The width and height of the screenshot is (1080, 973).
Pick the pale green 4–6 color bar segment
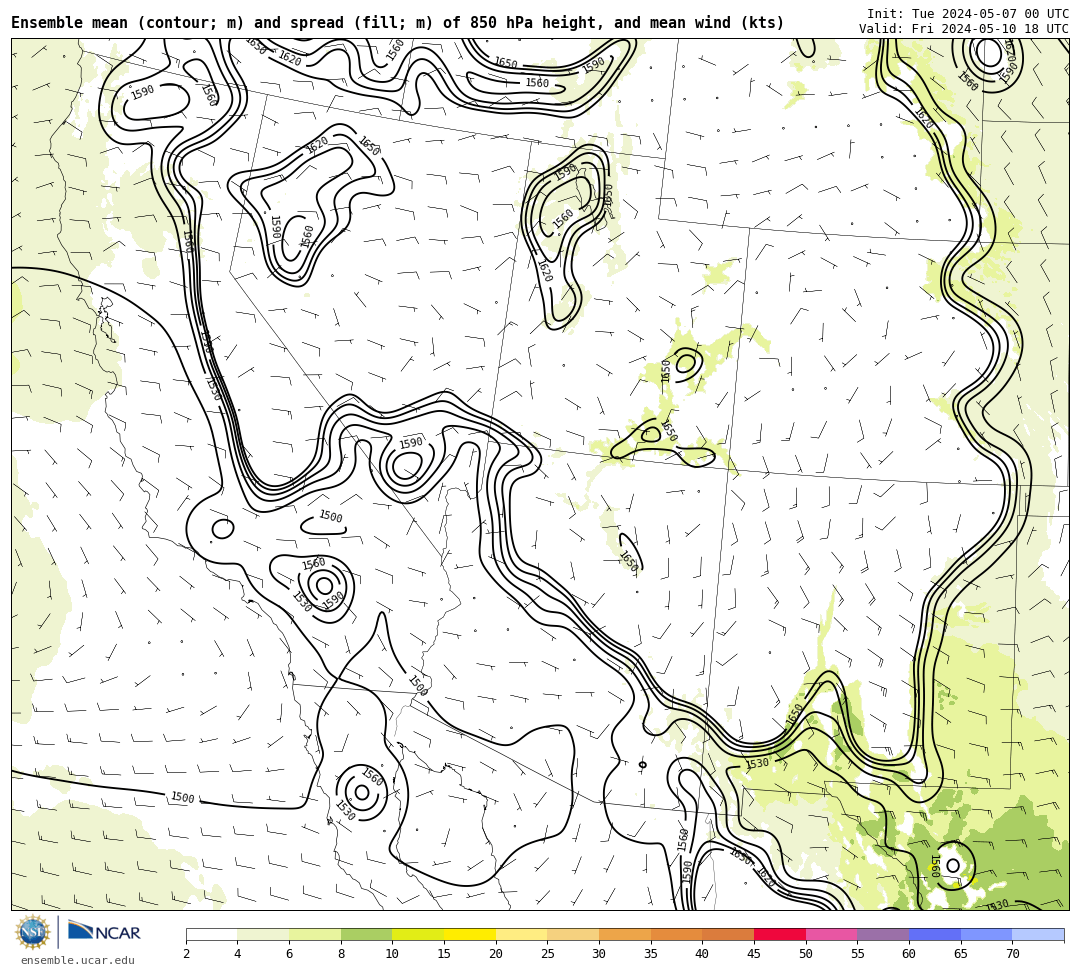(263, 934)
